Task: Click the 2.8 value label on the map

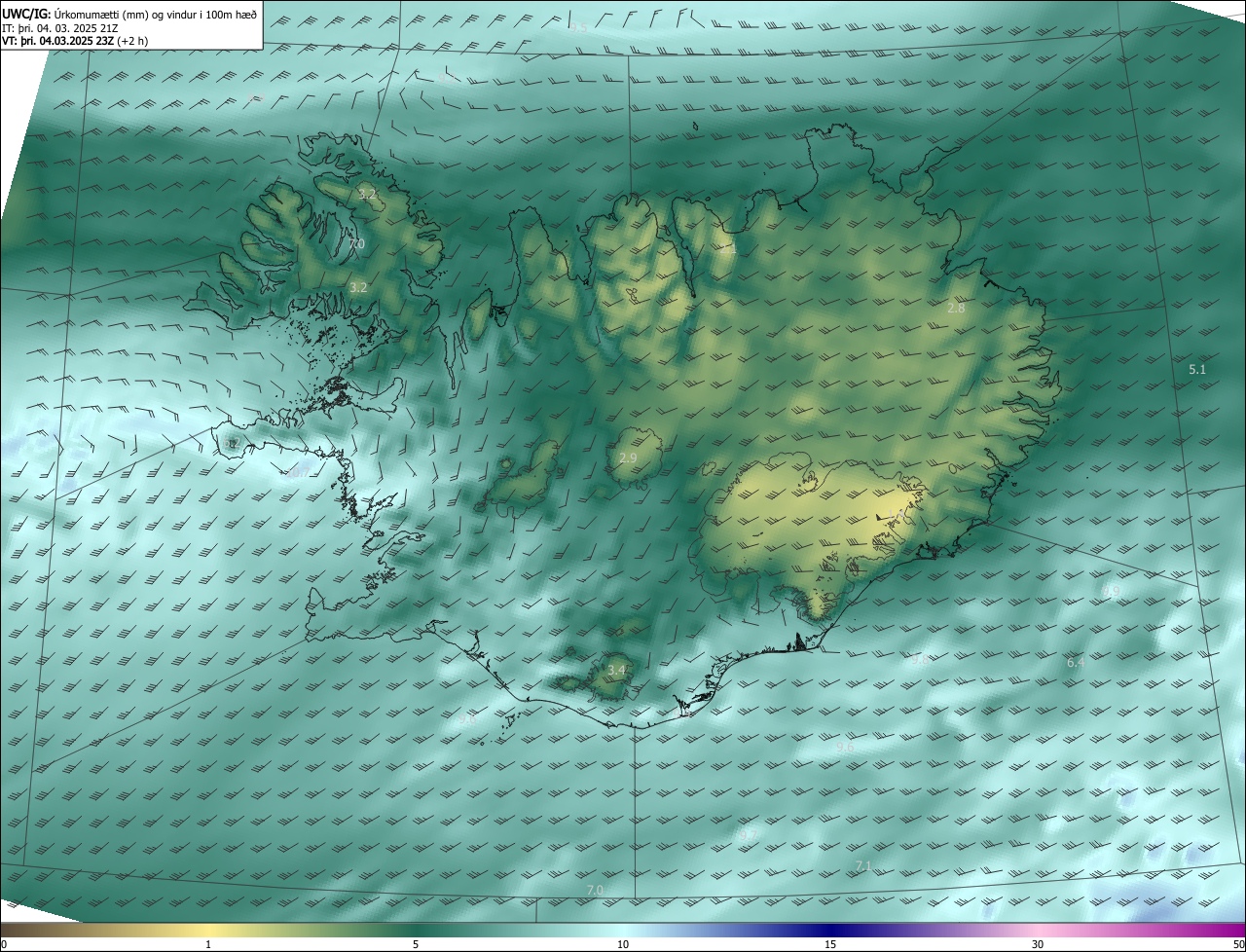Action: (x=956, y=309)
